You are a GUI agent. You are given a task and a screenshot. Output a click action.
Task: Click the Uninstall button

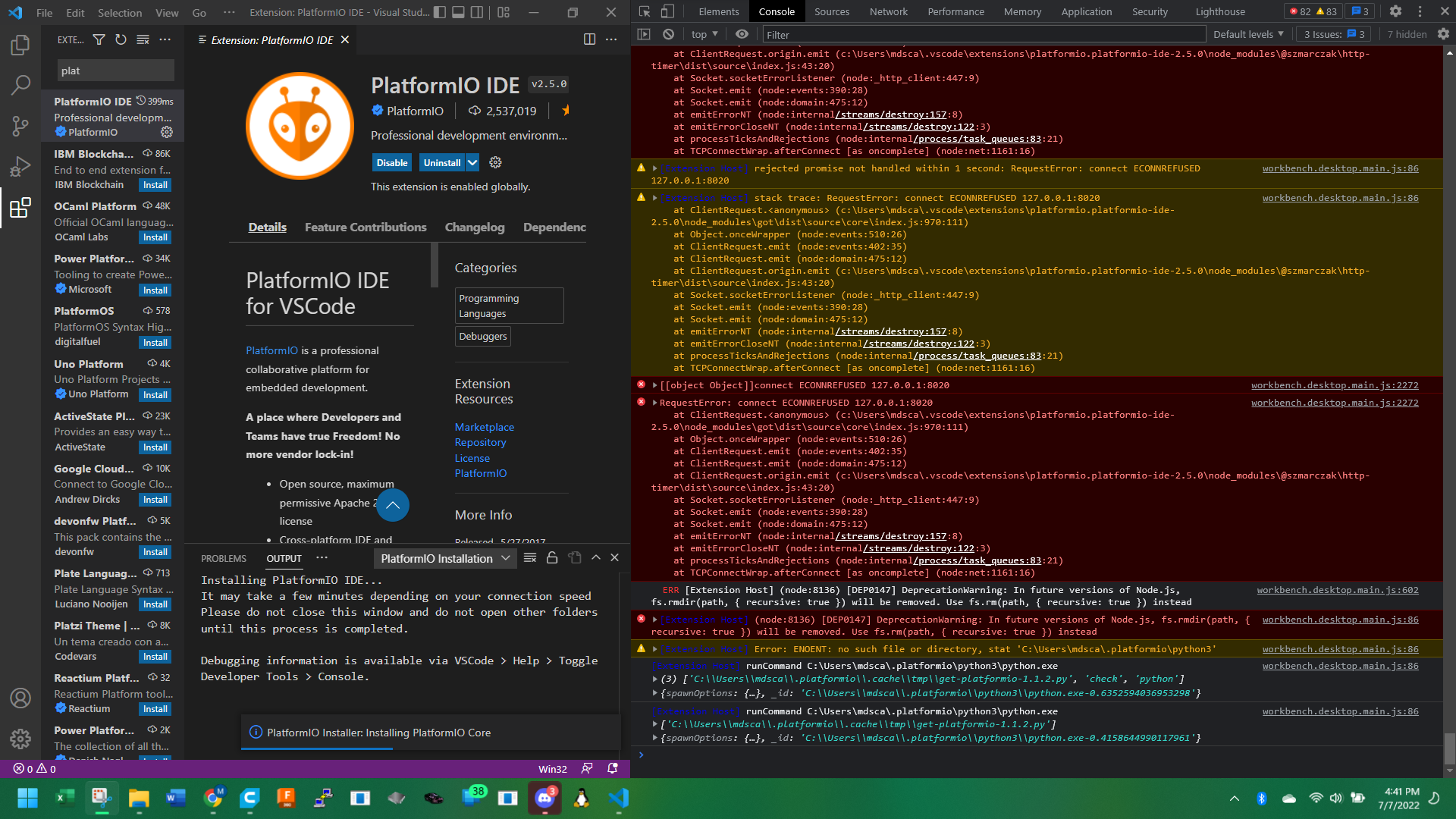coord(442,162)
